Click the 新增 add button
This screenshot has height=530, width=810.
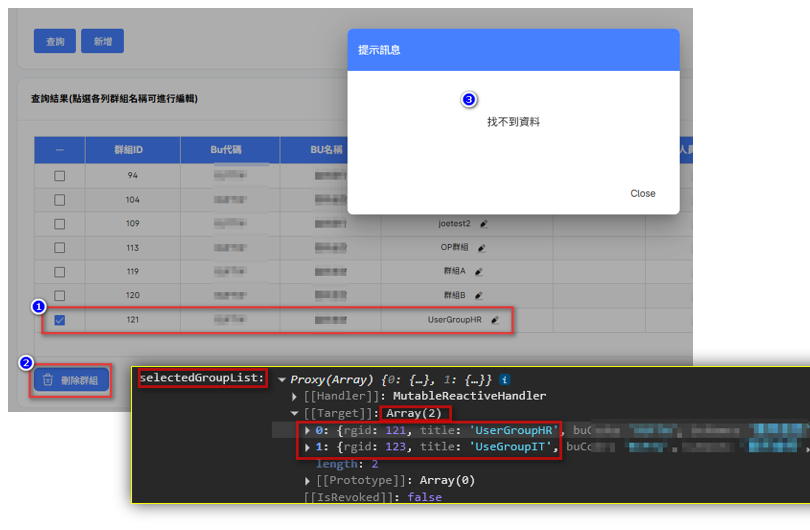click(102, 41)
